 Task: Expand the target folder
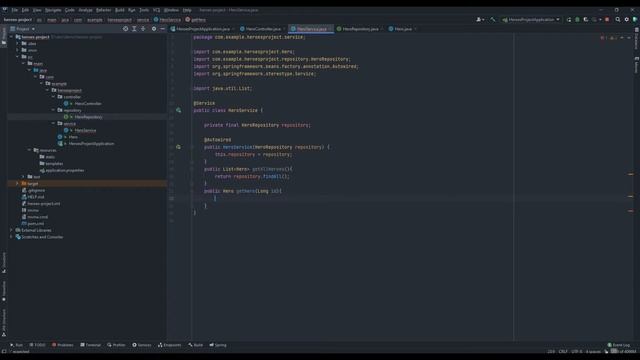tap(17, 184)
